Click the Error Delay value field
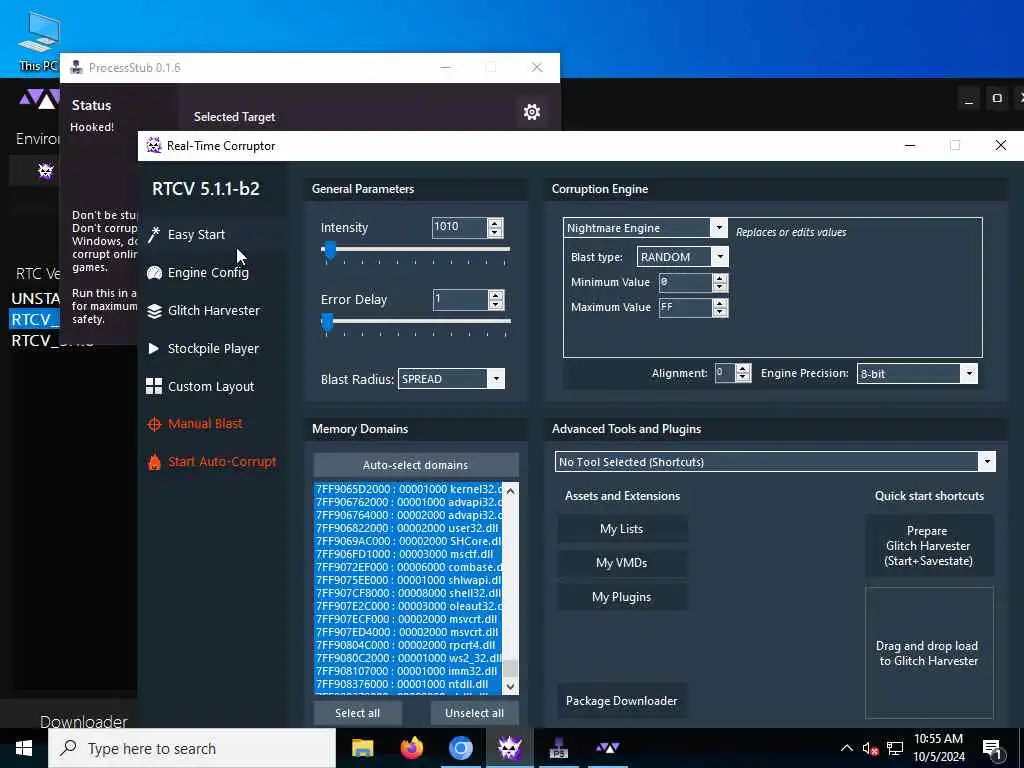Image resolution: width=1024 pixels, height=768 pixels. point(460,300)
